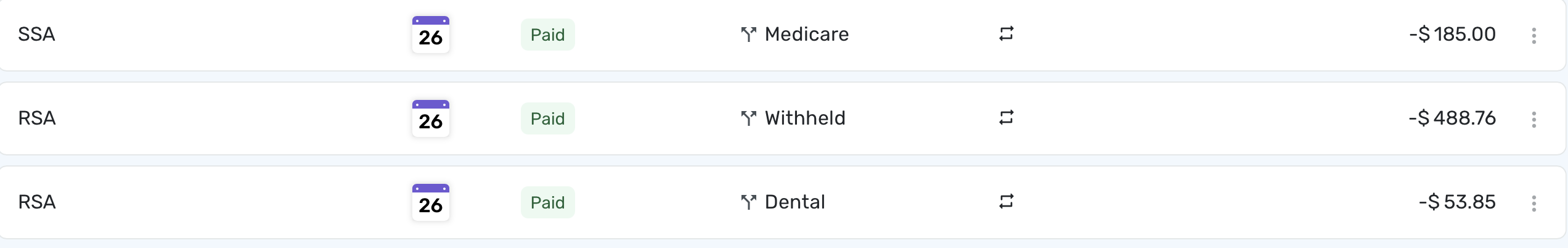Click the recurring arrows icon on the Withheld row
Image resolution: width=1568 pixels, height=248 pixels.
[x=1006, y=118]
